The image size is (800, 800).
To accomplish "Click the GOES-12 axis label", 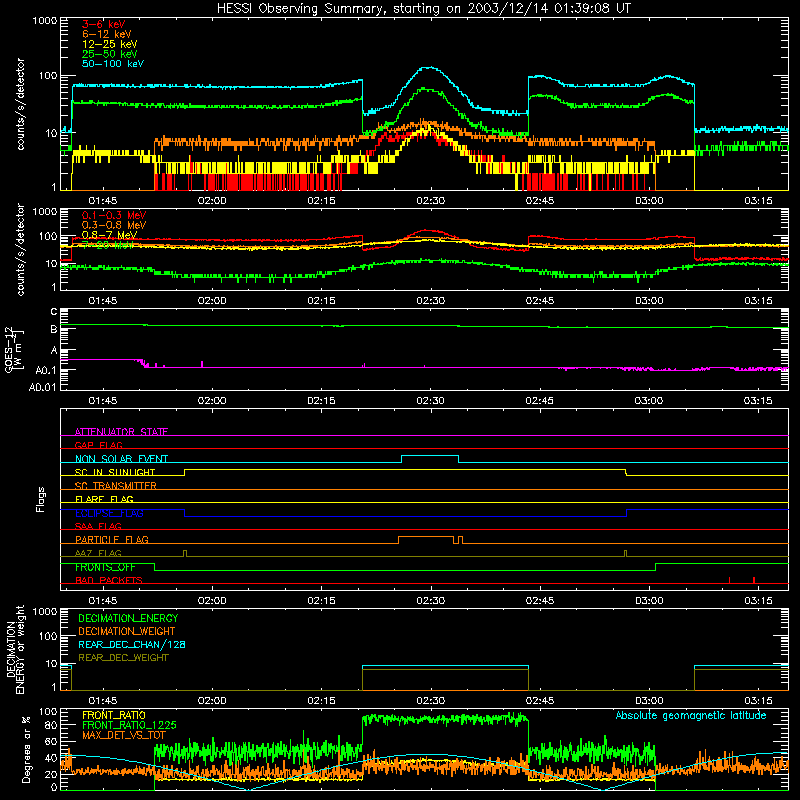I will tap(14, 349).
